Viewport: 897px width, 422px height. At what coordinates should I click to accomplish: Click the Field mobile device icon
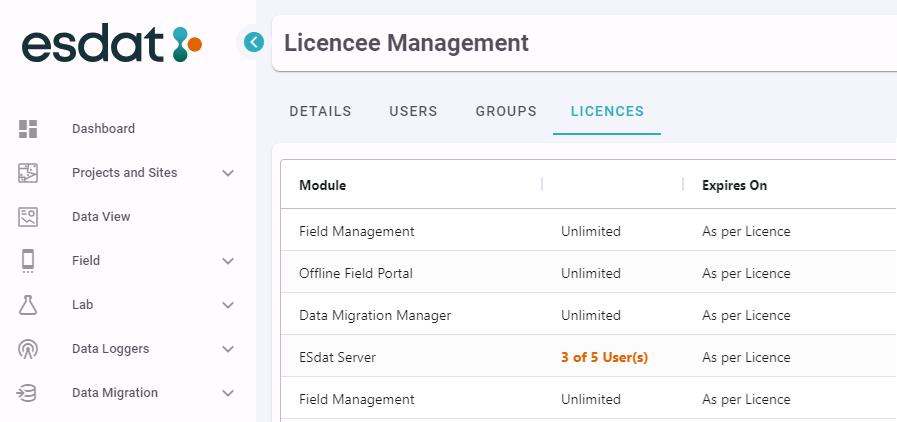(x=27, y=261)
